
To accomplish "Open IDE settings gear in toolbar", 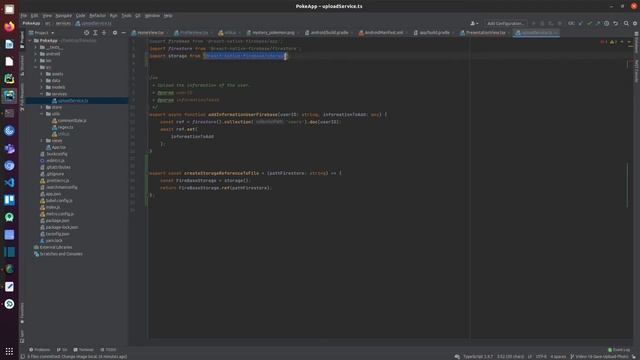I will [635, 24].
